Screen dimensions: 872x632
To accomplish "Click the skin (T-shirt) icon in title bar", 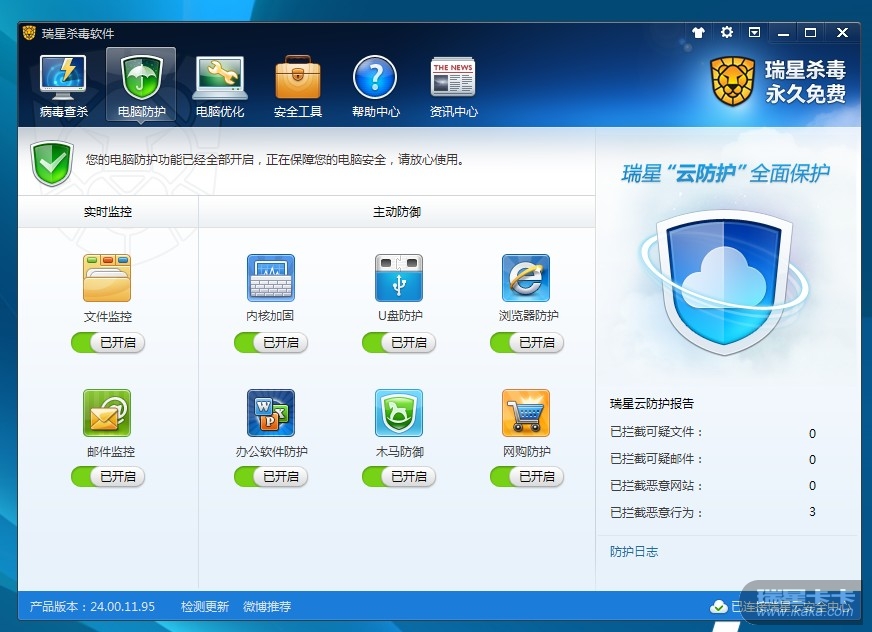I will point(698,32).
